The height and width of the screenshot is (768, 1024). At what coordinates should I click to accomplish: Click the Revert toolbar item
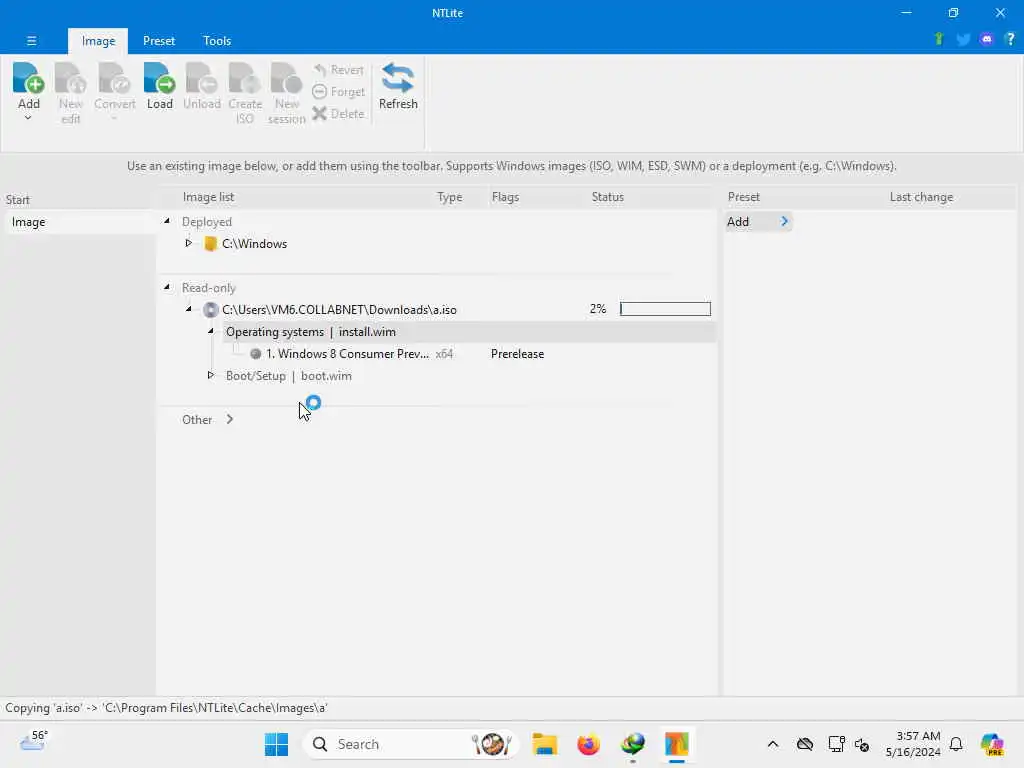coord(338,70)
